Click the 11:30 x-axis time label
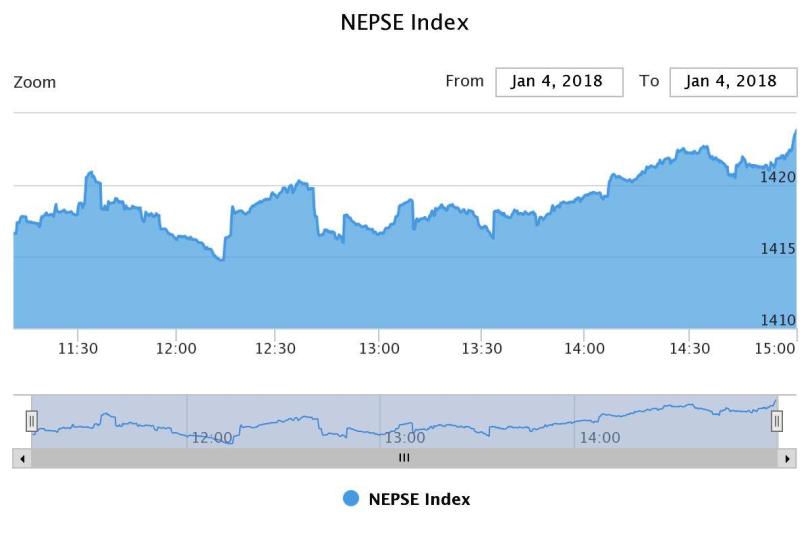Image resolution: width=810 pixels, height=540 pixels. tap(78, 348)
